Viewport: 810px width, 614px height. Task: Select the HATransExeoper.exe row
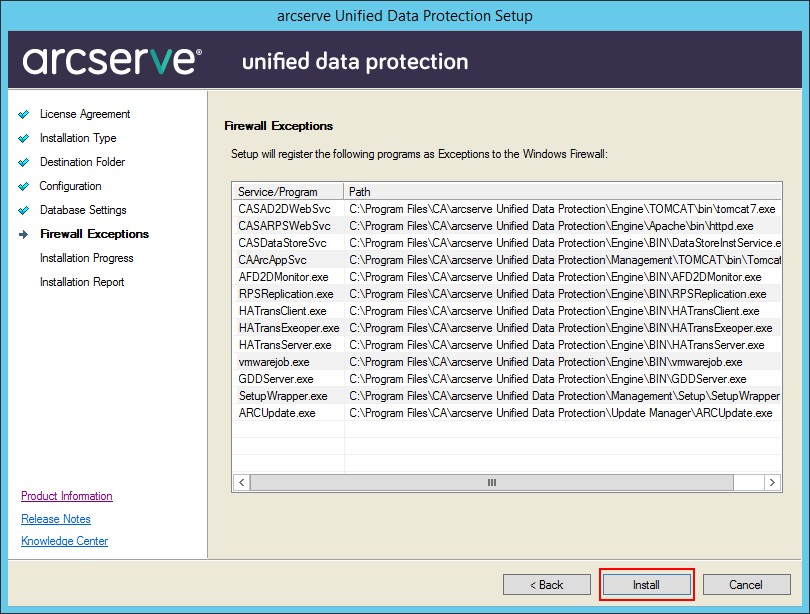pos(507,328)
